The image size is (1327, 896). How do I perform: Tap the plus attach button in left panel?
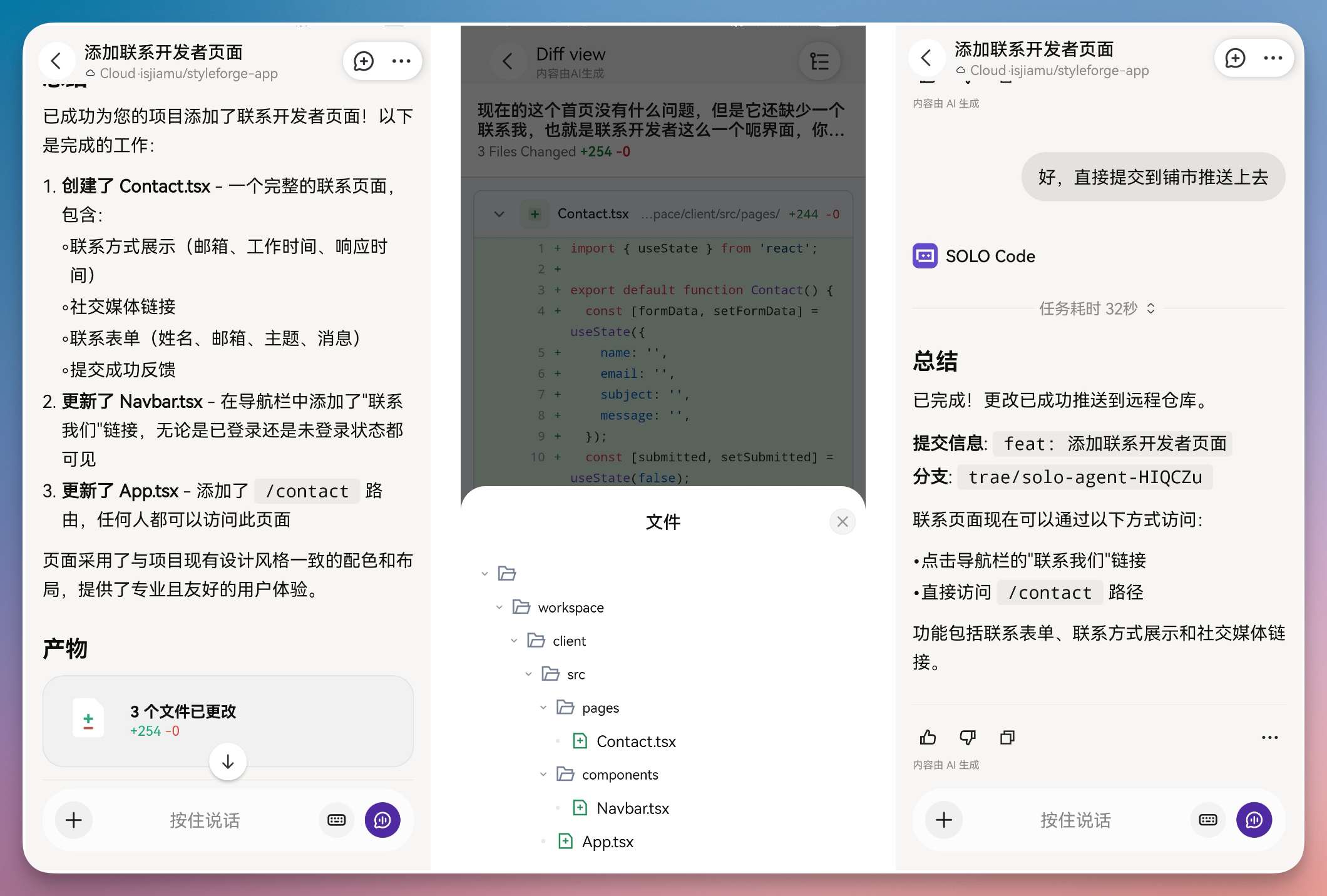(x=74, y=820)
